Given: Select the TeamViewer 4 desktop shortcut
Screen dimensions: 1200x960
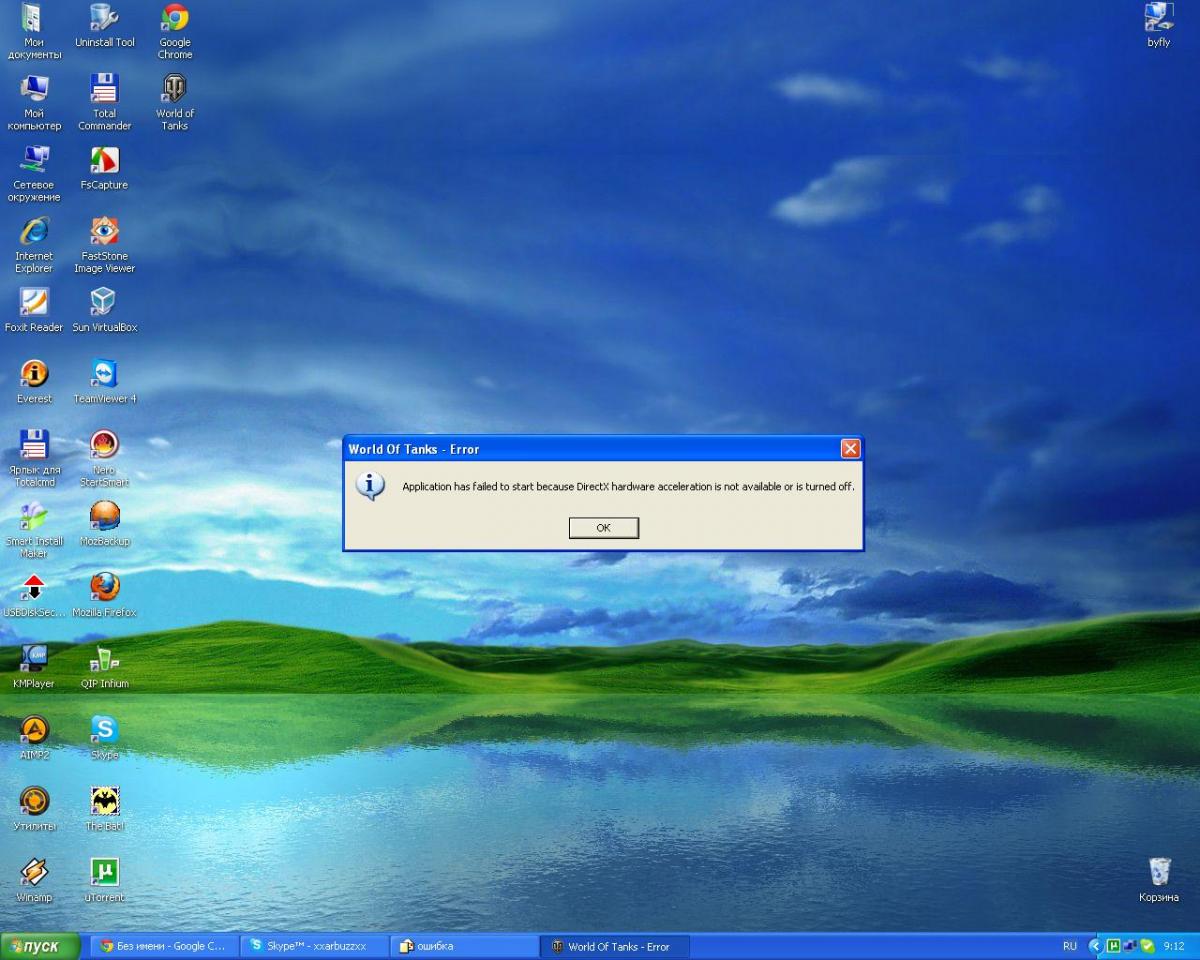Looking at the screenshot, I should [105, 381].
